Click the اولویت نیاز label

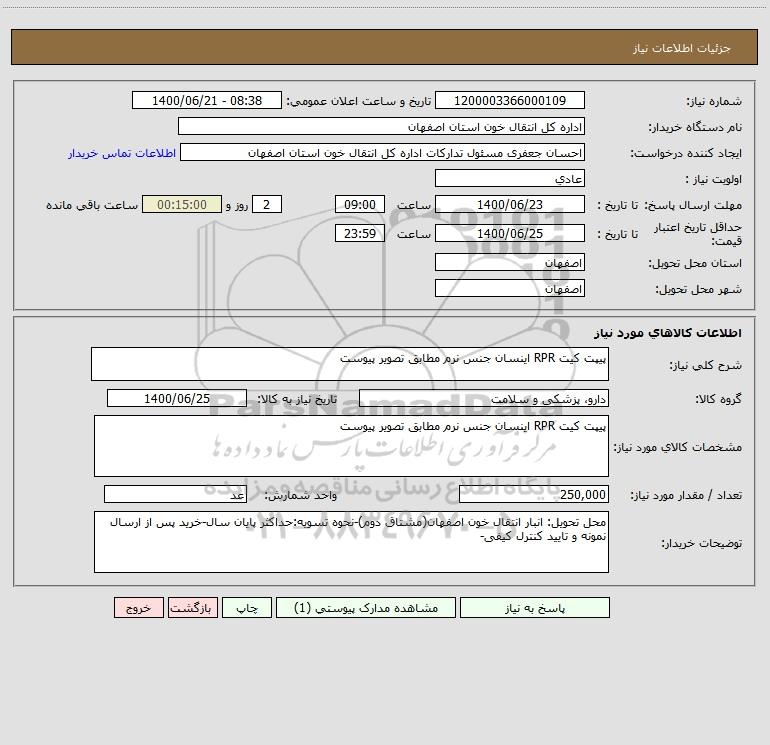point(714,179)
